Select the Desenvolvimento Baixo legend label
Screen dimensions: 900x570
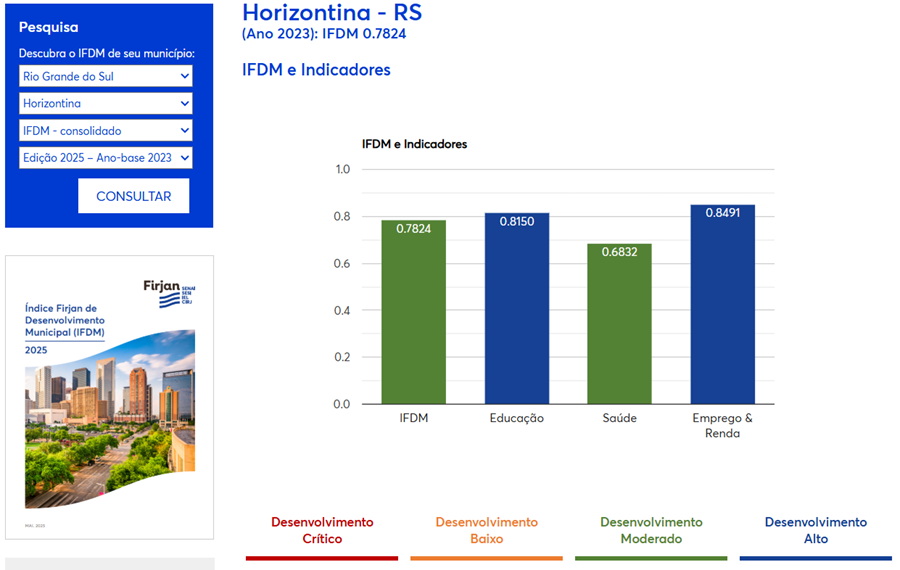click(486, 530)
